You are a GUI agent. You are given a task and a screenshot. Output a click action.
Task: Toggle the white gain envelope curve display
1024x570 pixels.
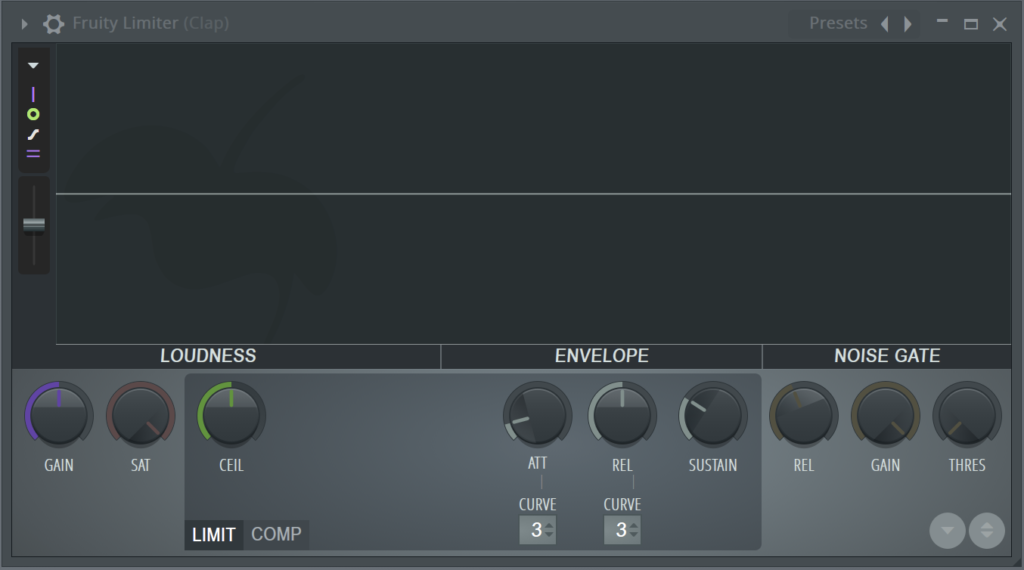(x=33, y=135)
